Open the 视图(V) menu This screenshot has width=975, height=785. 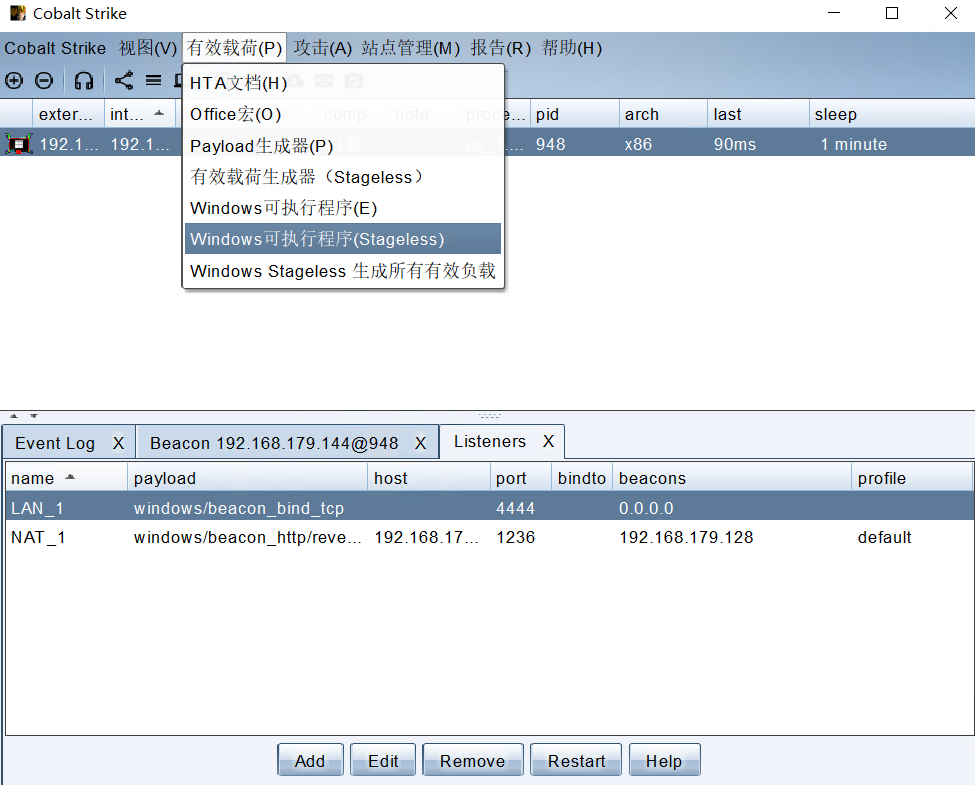(x=148, y=48)
